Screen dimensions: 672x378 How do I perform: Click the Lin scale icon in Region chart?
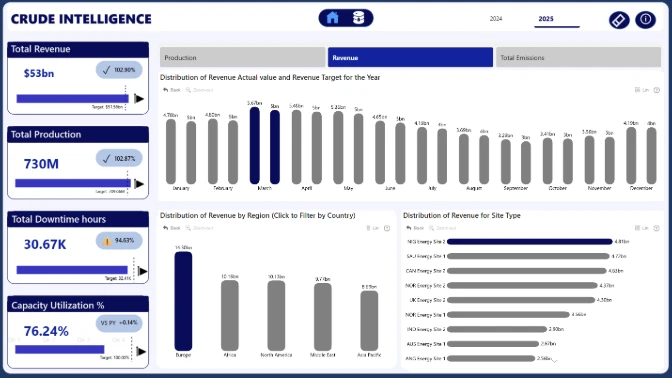373,228
